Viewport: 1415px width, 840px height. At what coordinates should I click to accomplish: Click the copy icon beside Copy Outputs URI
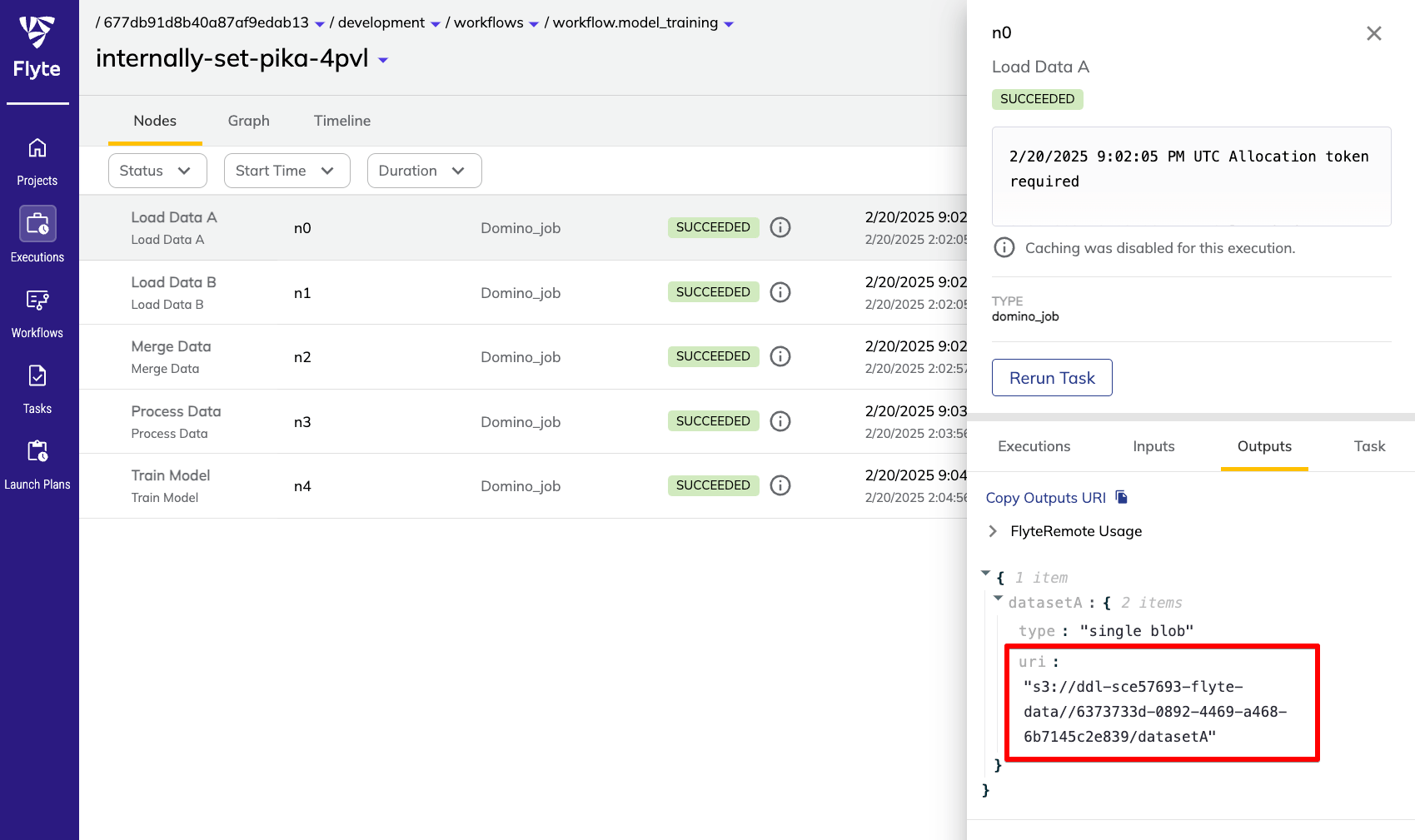(x=1122, y=497)
